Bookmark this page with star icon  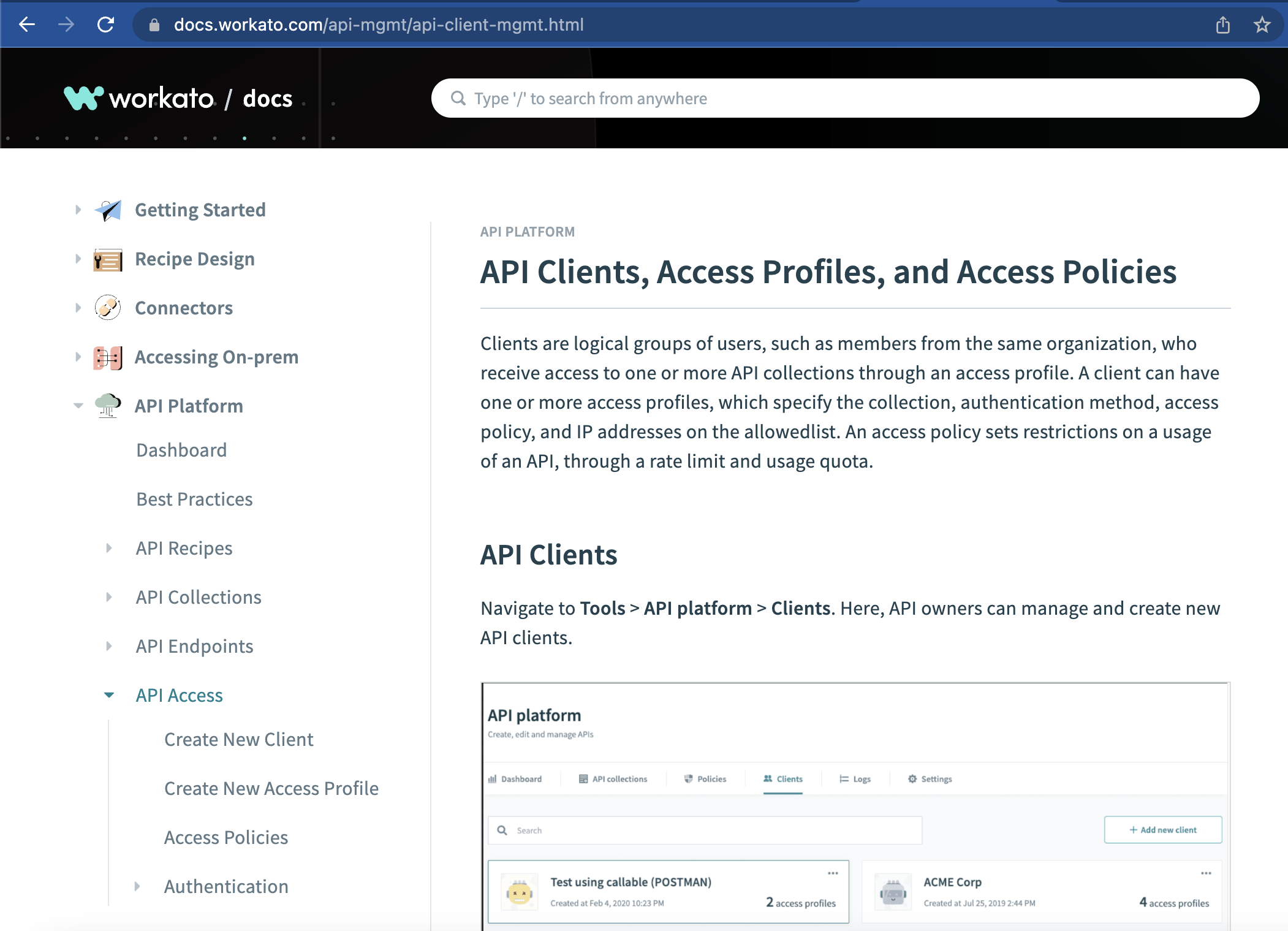coord(1262,25)
